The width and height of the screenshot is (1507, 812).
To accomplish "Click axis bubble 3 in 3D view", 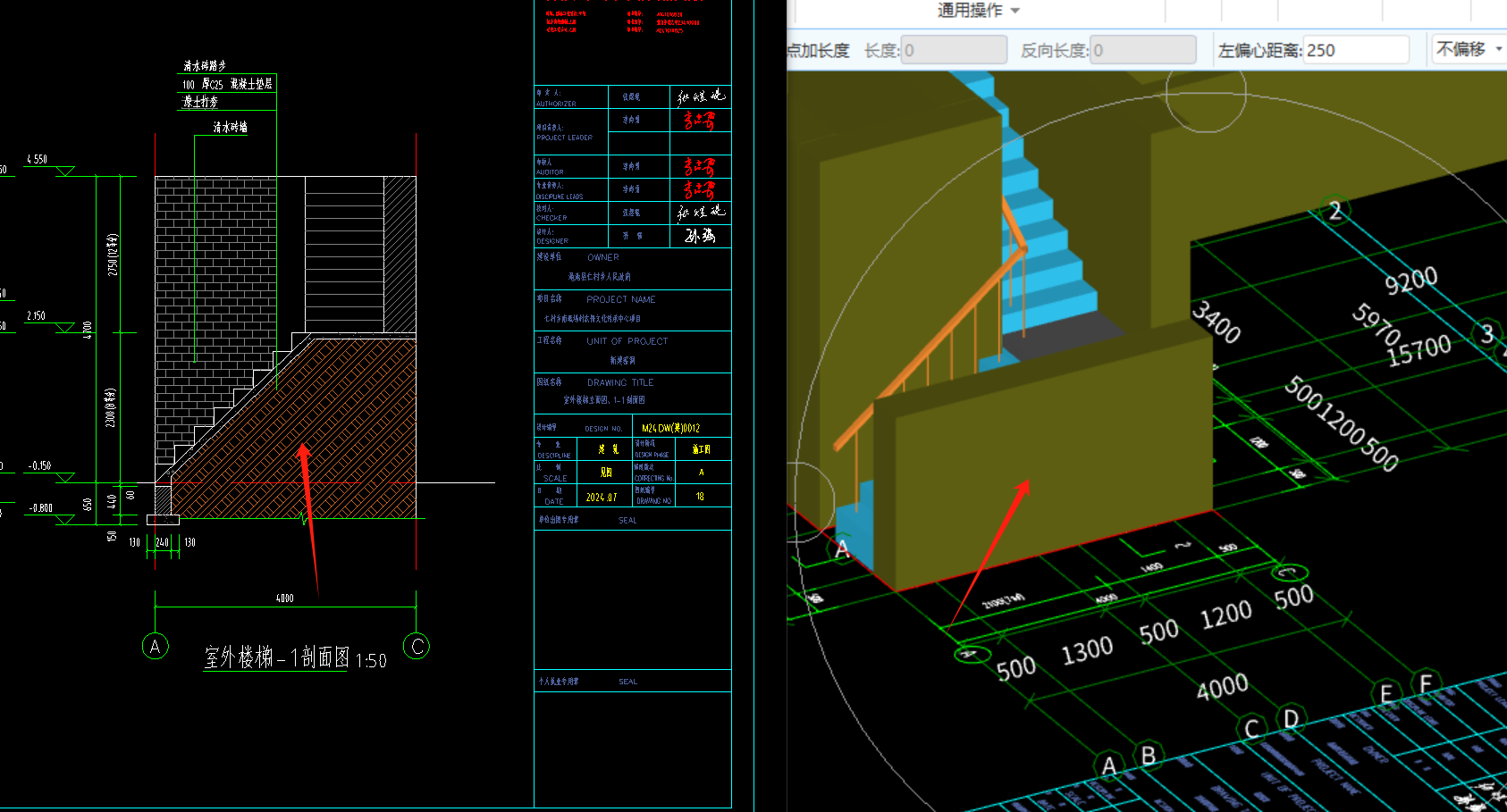I will [x=1487, y=334].
